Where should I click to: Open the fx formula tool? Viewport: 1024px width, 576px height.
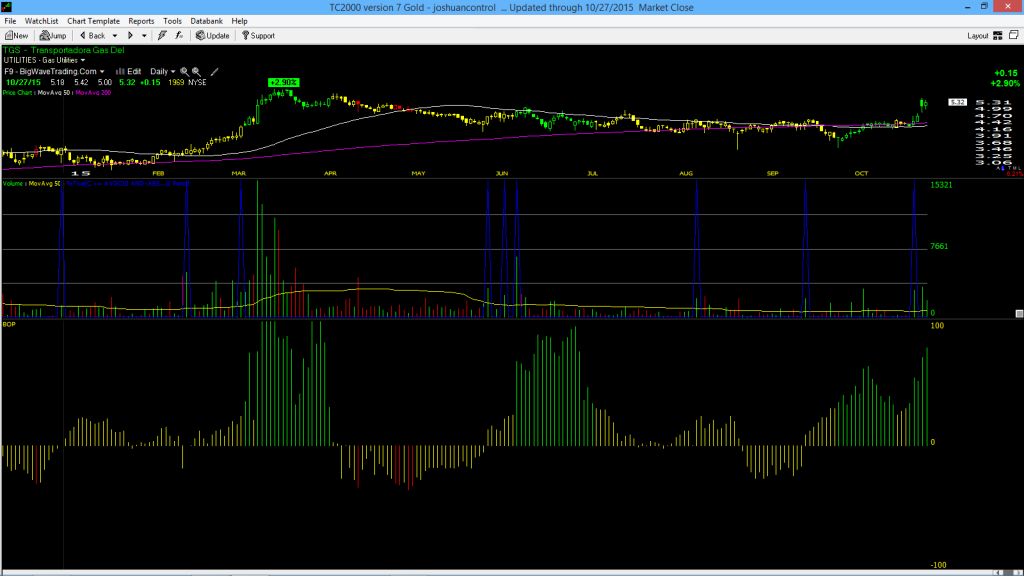179,36
